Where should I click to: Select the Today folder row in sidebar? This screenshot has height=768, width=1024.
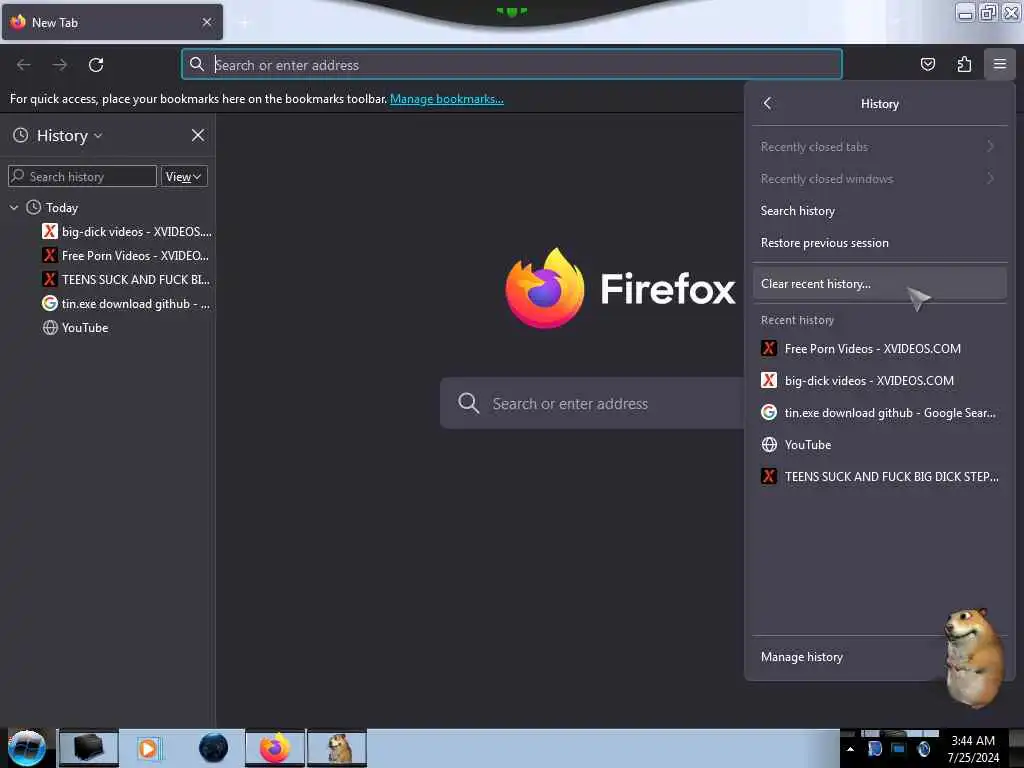[108, 208]
